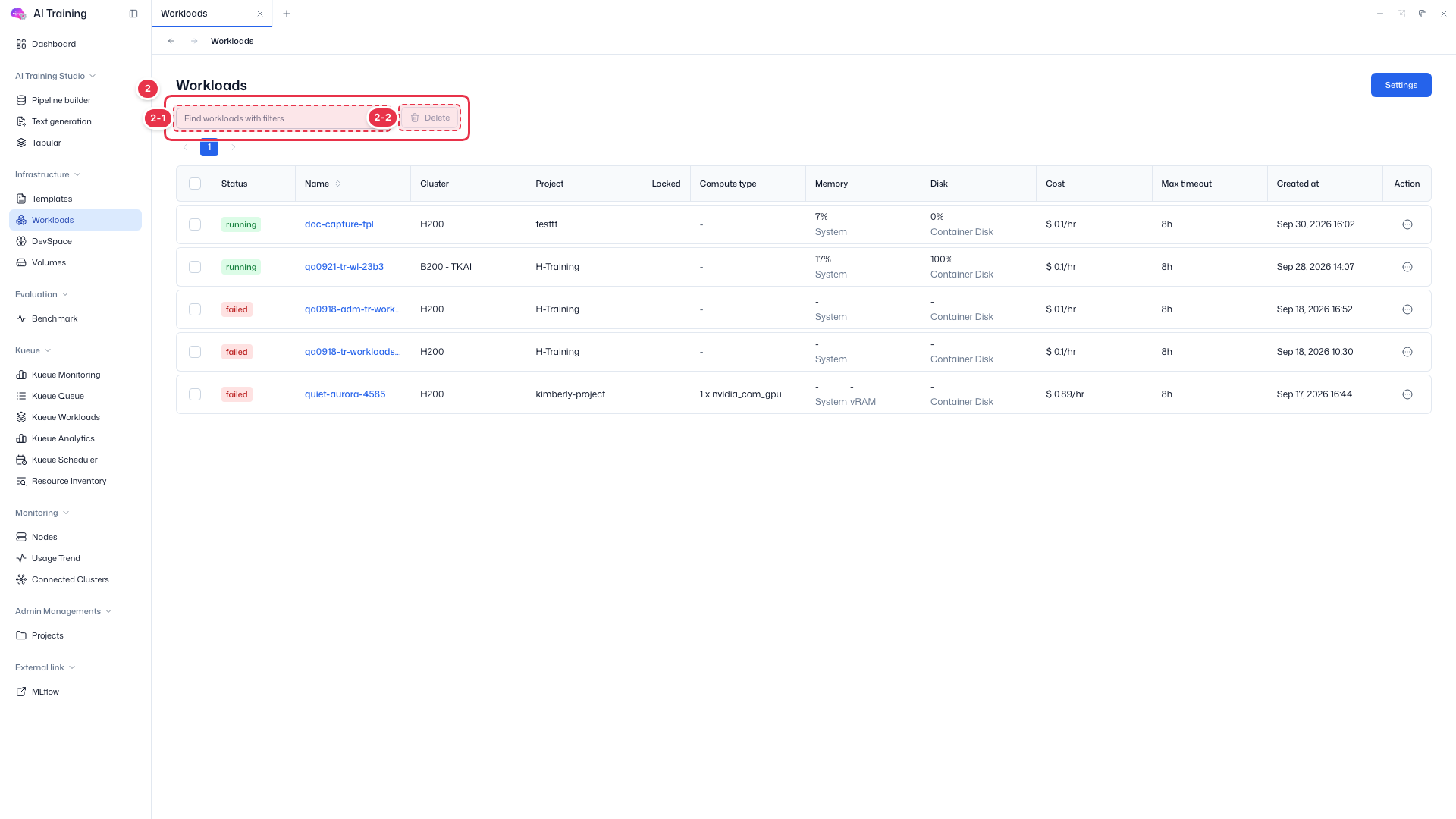Open Text generation in sidebar
Image resolution: width=1456 pixels, height=819 pixels.
[75, 121]
